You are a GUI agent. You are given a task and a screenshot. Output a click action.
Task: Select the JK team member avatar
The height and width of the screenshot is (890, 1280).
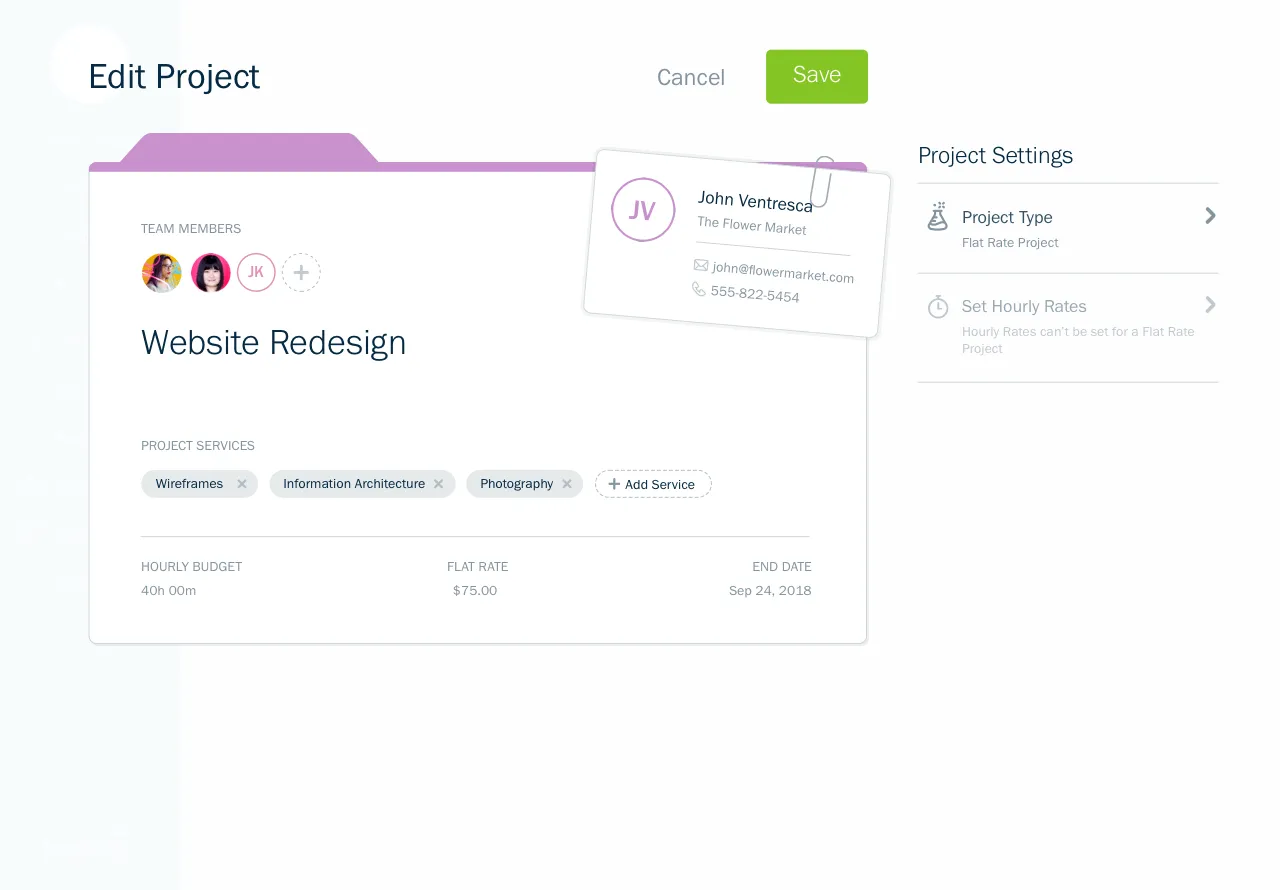tap(256, 272)
